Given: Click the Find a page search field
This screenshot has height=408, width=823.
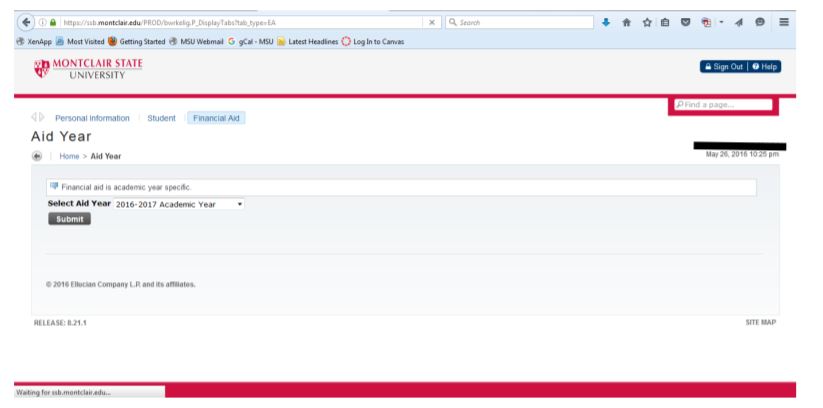Looking at the screenshot, I should point(724,105).
